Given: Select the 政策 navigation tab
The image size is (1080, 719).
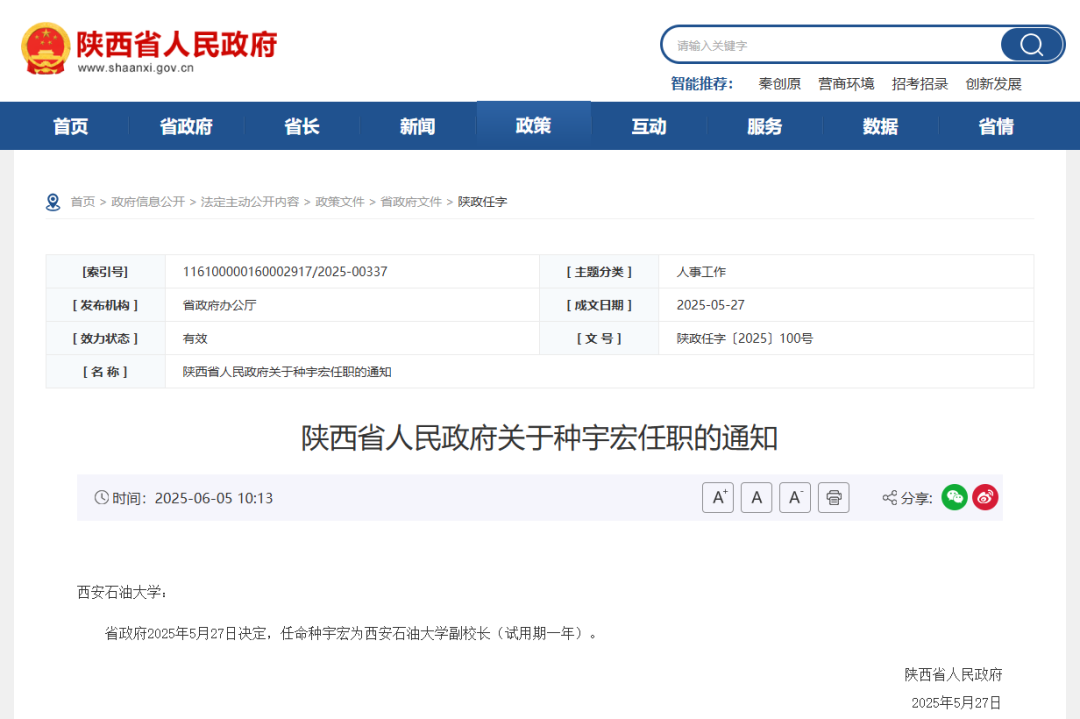Looking at the screenshot, I should (x=533, y=126).
